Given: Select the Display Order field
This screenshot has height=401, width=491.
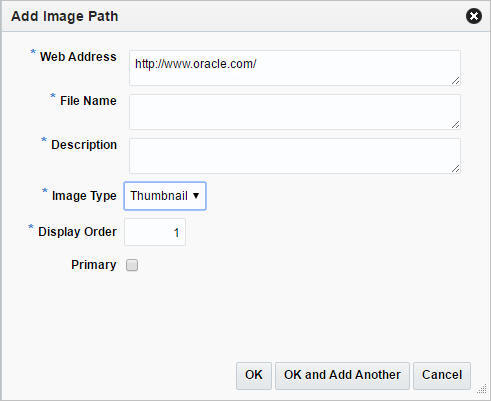Looking at the screenshot, I should coord(155,232).
